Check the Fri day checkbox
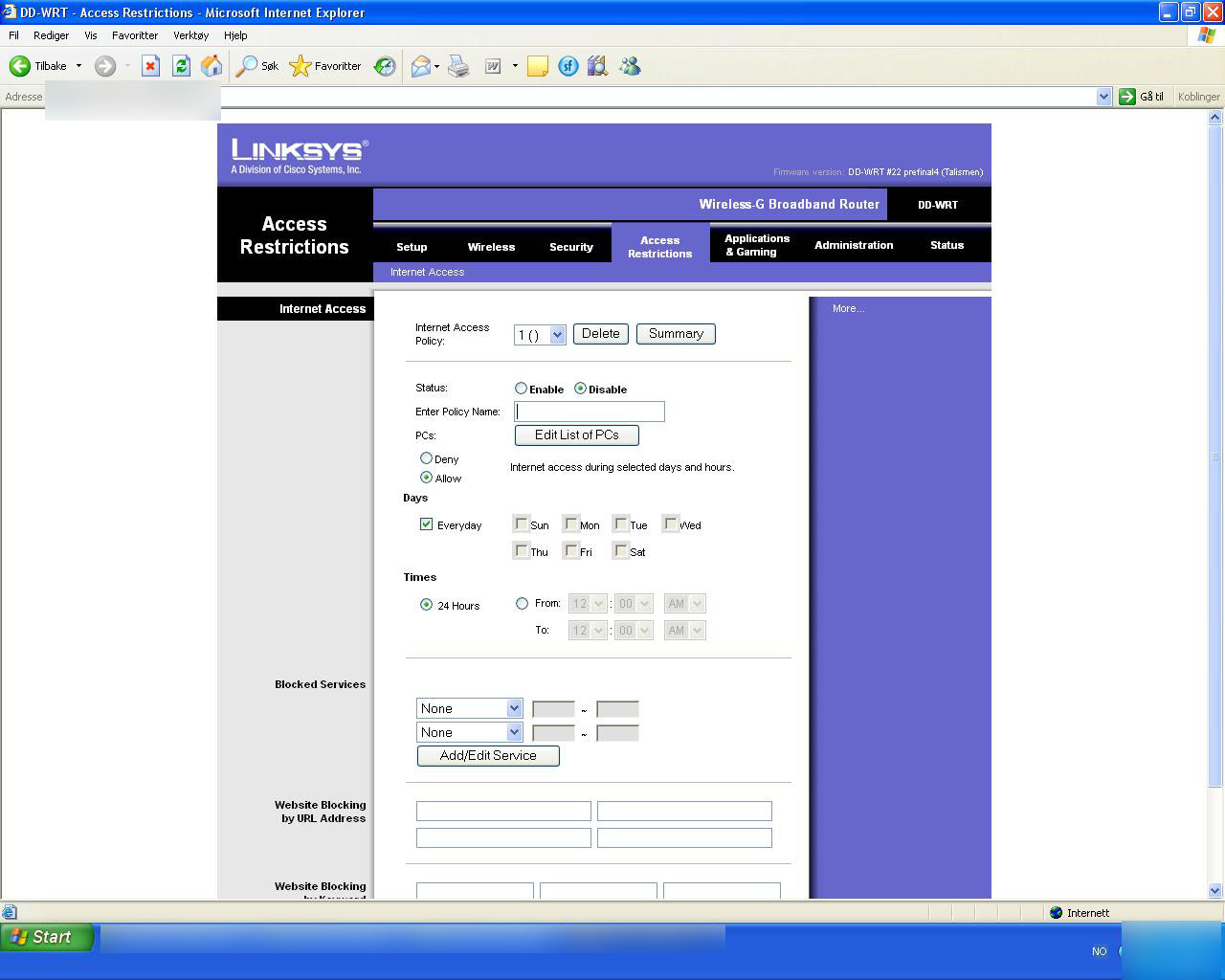Image resolution: width=1225 pixels, height=980 pixels. coord(571,550)
